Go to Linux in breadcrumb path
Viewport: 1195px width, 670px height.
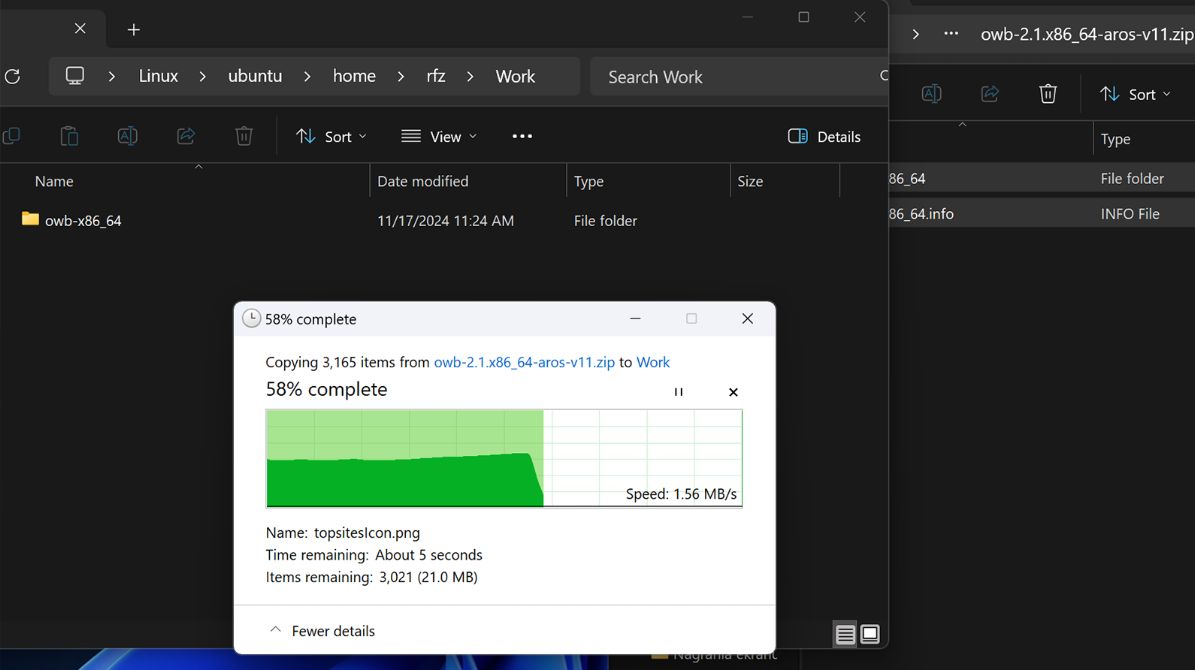(x=159, y=76)
